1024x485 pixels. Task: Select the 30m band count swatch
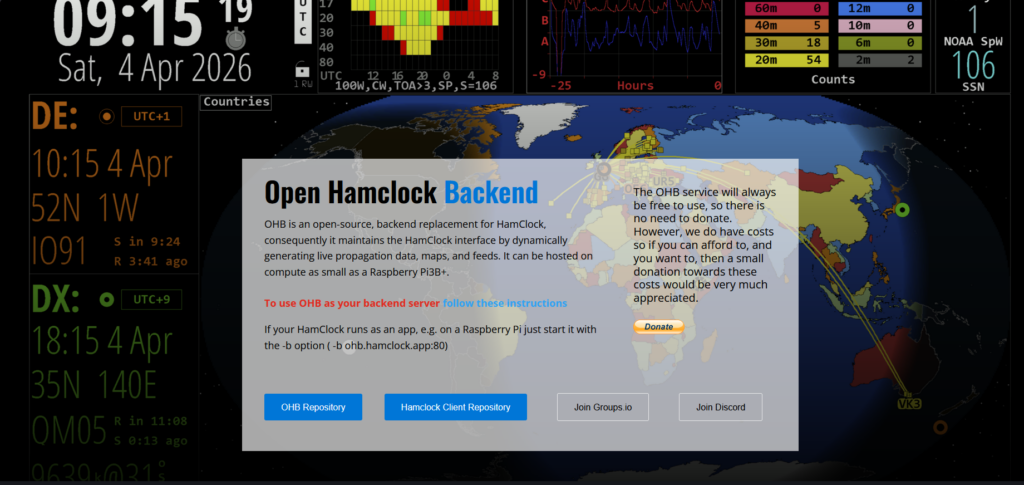pos(786,42)
